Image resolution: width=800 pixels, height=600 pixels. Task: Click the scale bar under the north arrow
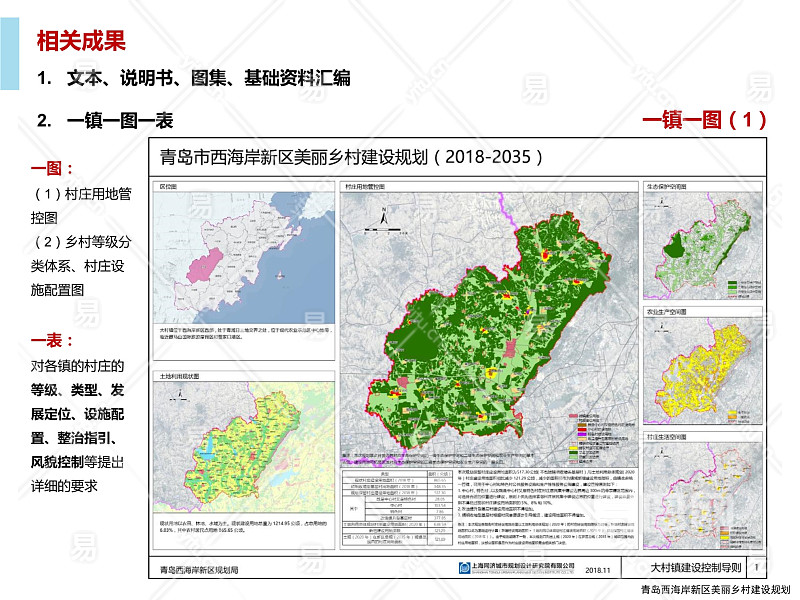pyautogui.click(x=386, y=231)
